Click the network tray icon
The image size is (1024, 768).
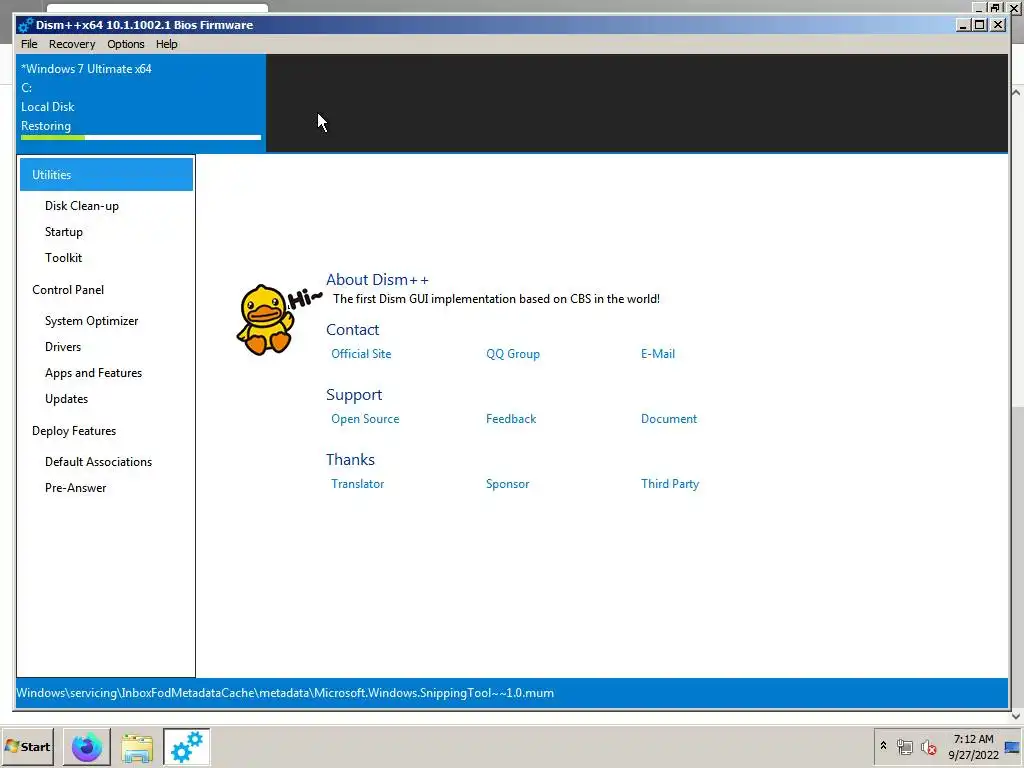pyautogui.click(x=904, y=746)
